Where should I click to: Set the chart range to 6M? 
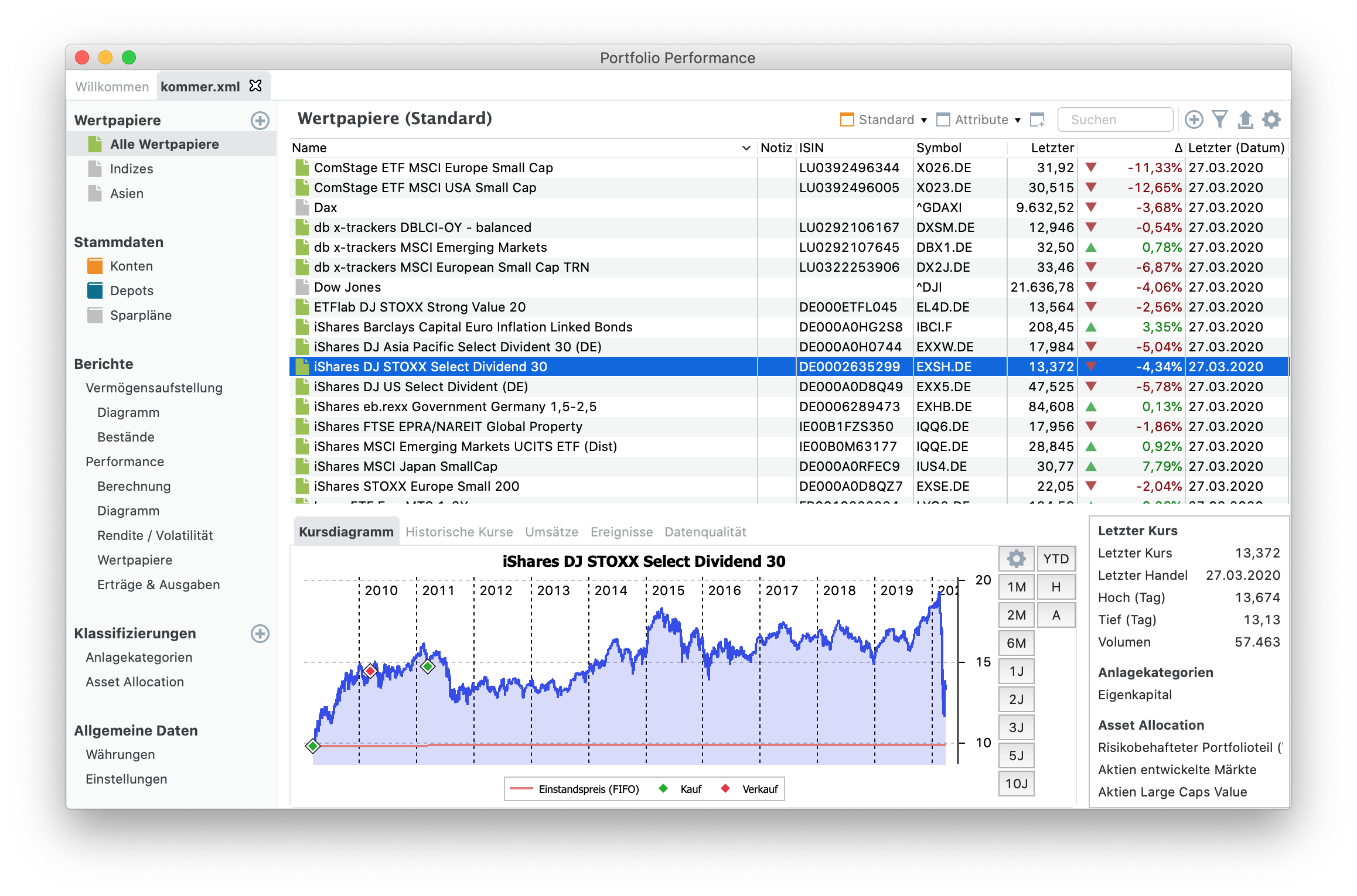pos(1016,643)
